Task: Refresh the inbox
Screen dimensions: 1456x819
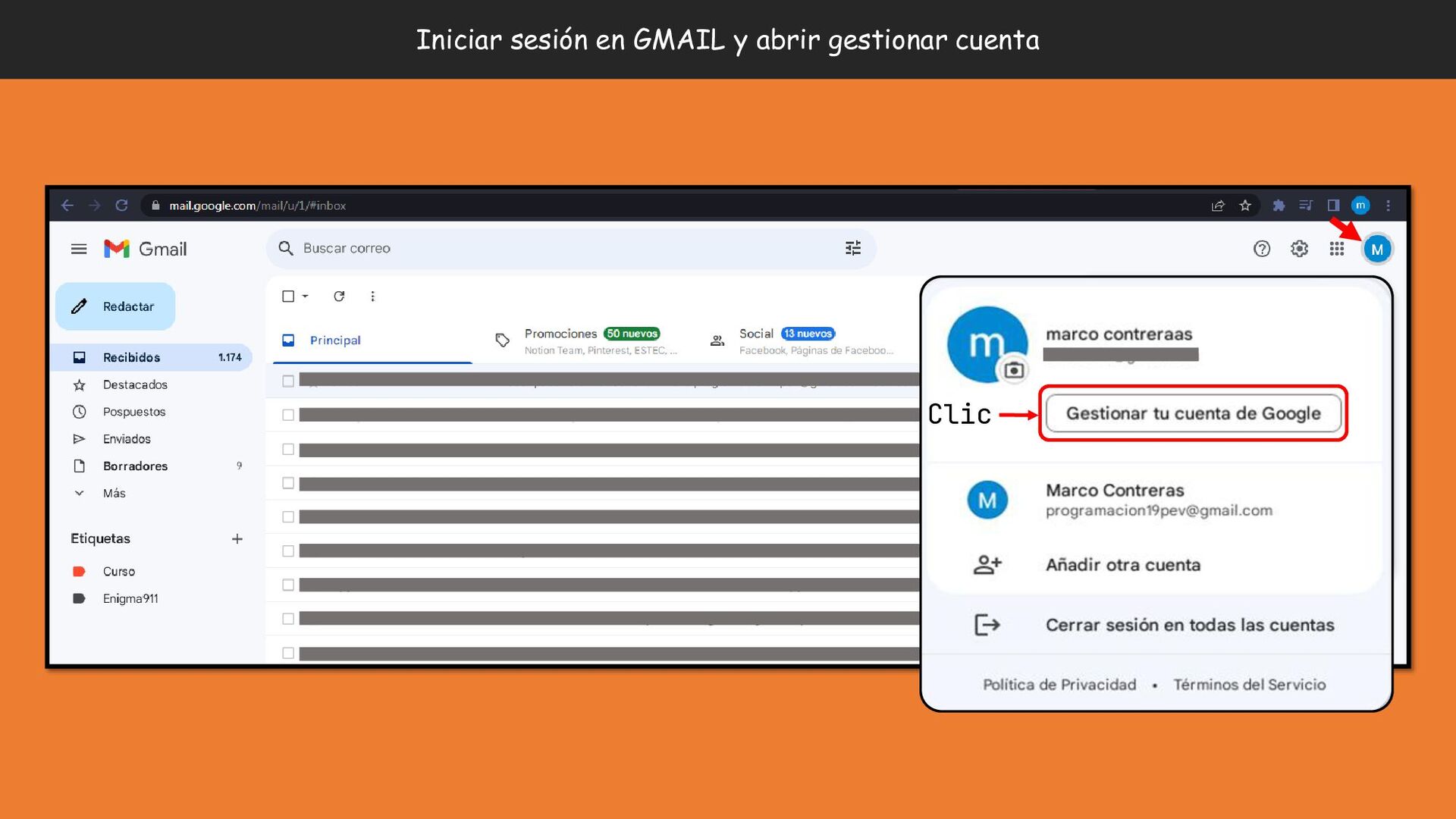Action: click(x=339, y=296)
